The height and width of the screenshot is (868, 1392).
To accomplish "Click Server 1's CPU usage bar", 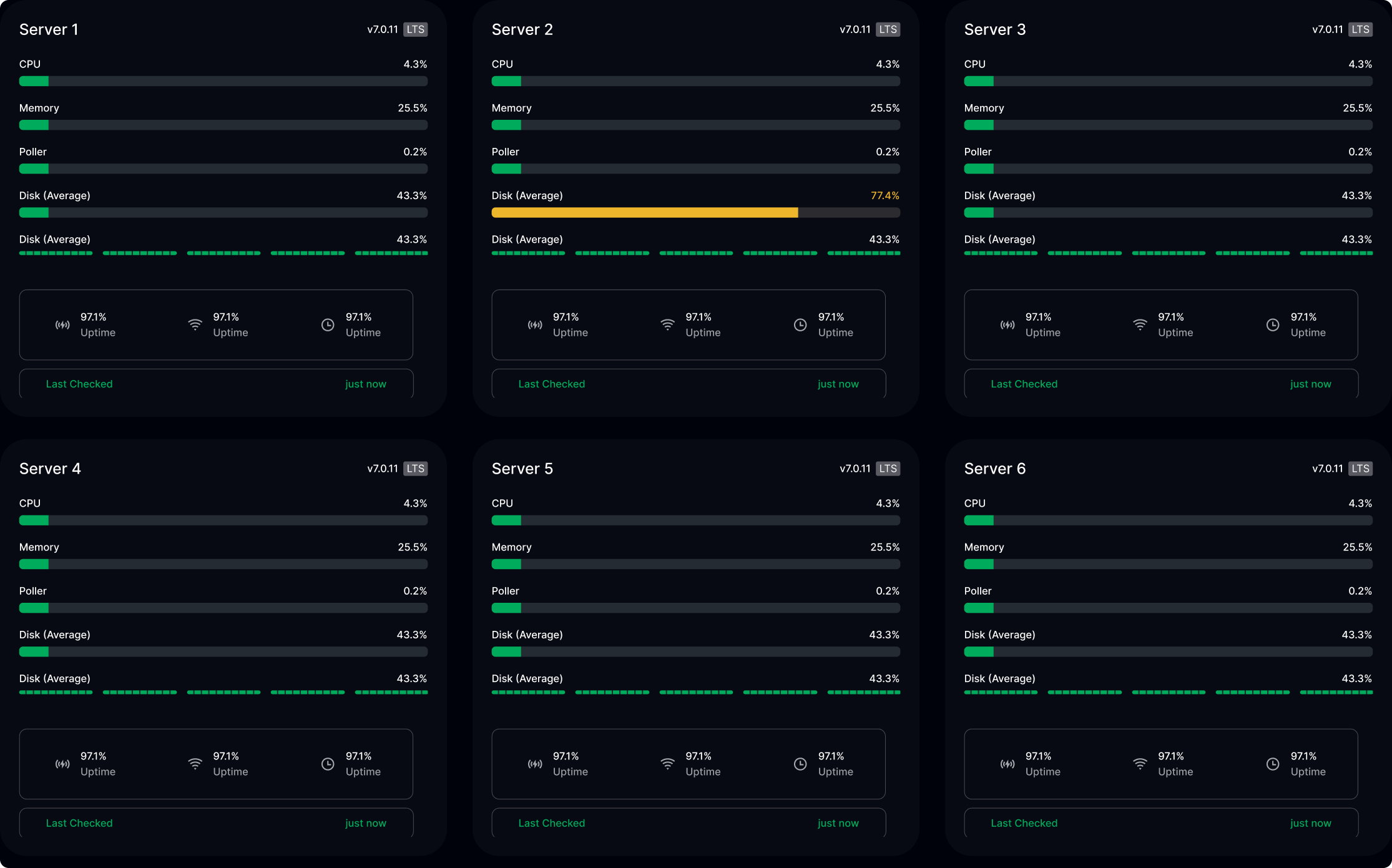I will [223, 81].
